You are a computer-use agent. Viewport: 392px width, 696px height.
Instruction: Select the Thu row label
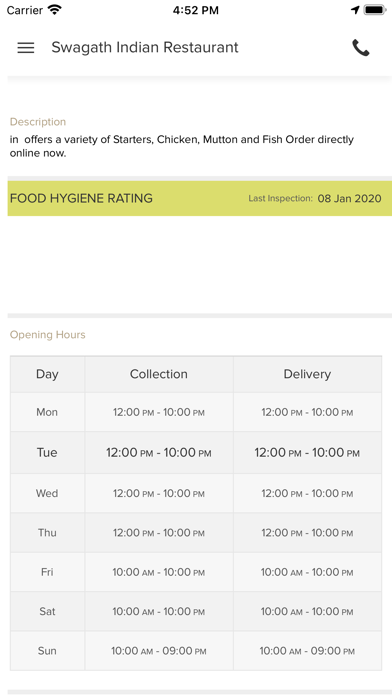[x=48, y=533]
